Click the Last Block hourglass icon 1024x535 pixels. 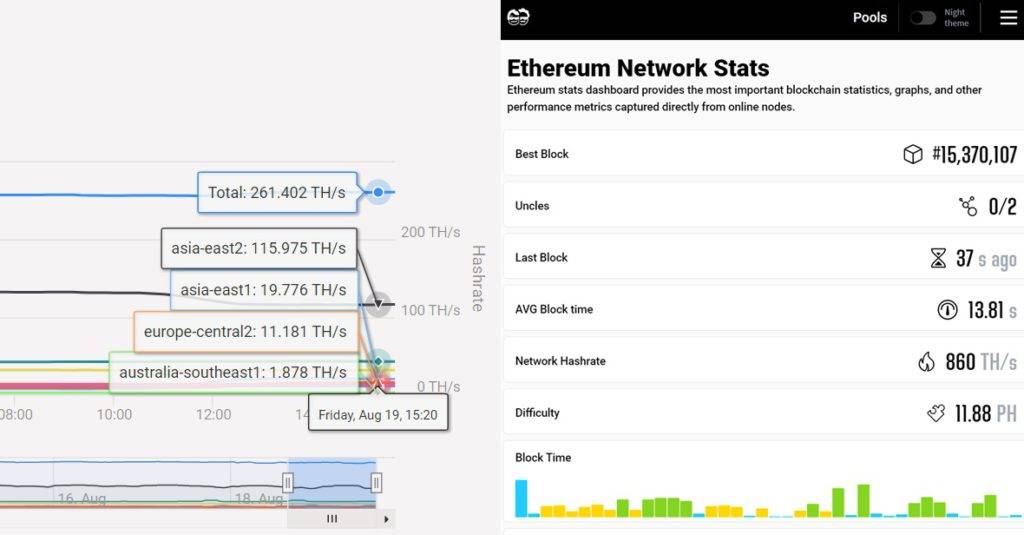937,258
